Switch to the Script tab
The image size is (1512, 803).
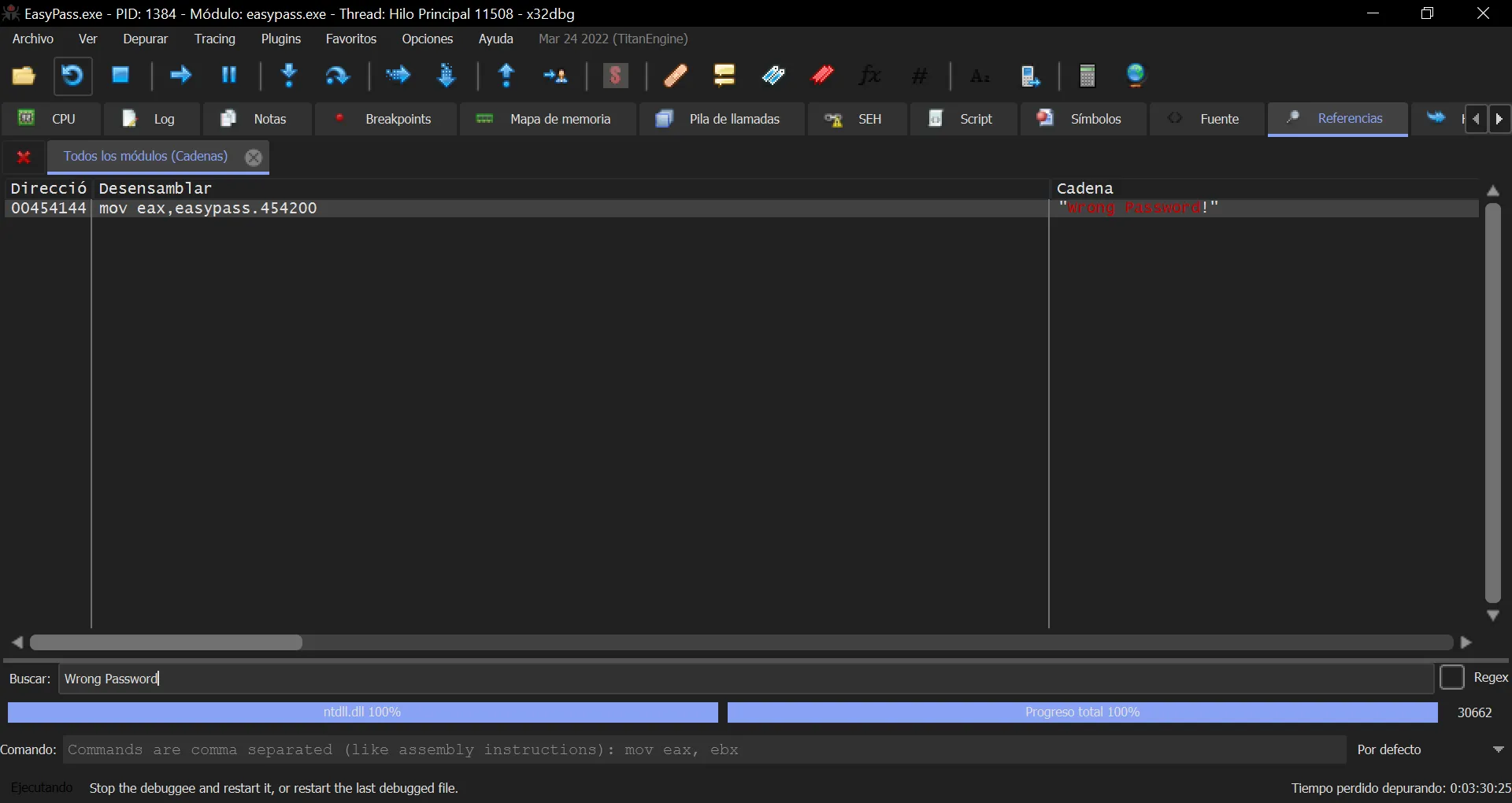tap(963, 119)
